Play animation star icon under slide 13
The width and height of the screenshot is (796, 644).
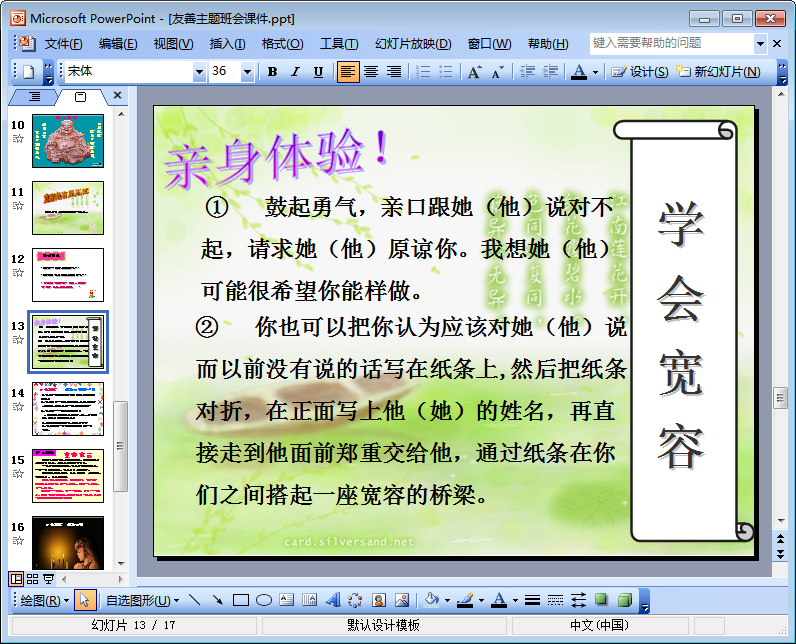[18, 340]
